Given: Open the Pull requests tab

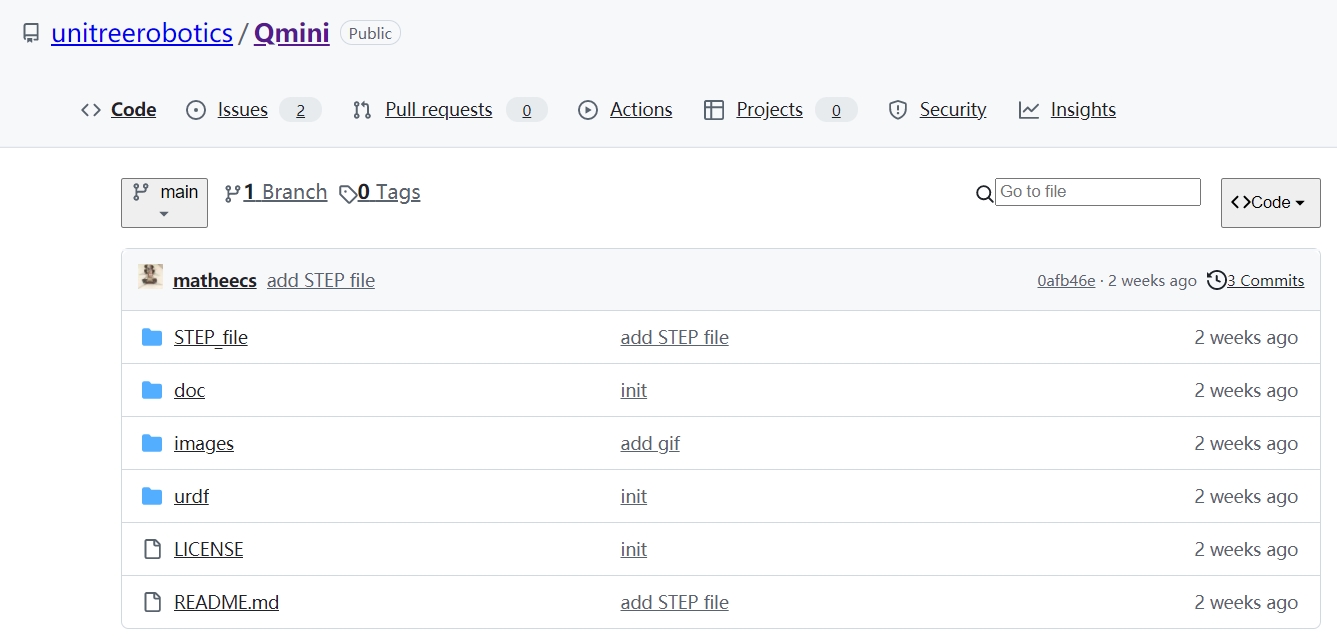Looking at the screenshot, I should tap(438, 110).
